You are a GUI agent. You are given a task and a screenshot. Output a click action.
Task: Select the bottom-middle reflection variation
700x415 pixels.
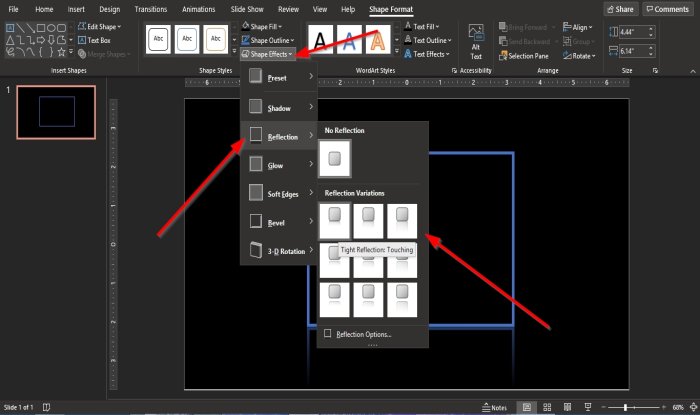tap(368, 299)
